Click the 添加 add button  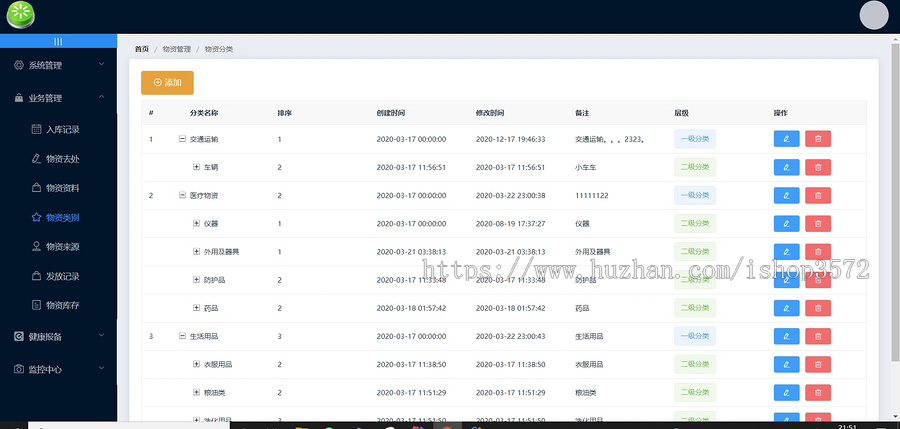[x=167, y=83]
